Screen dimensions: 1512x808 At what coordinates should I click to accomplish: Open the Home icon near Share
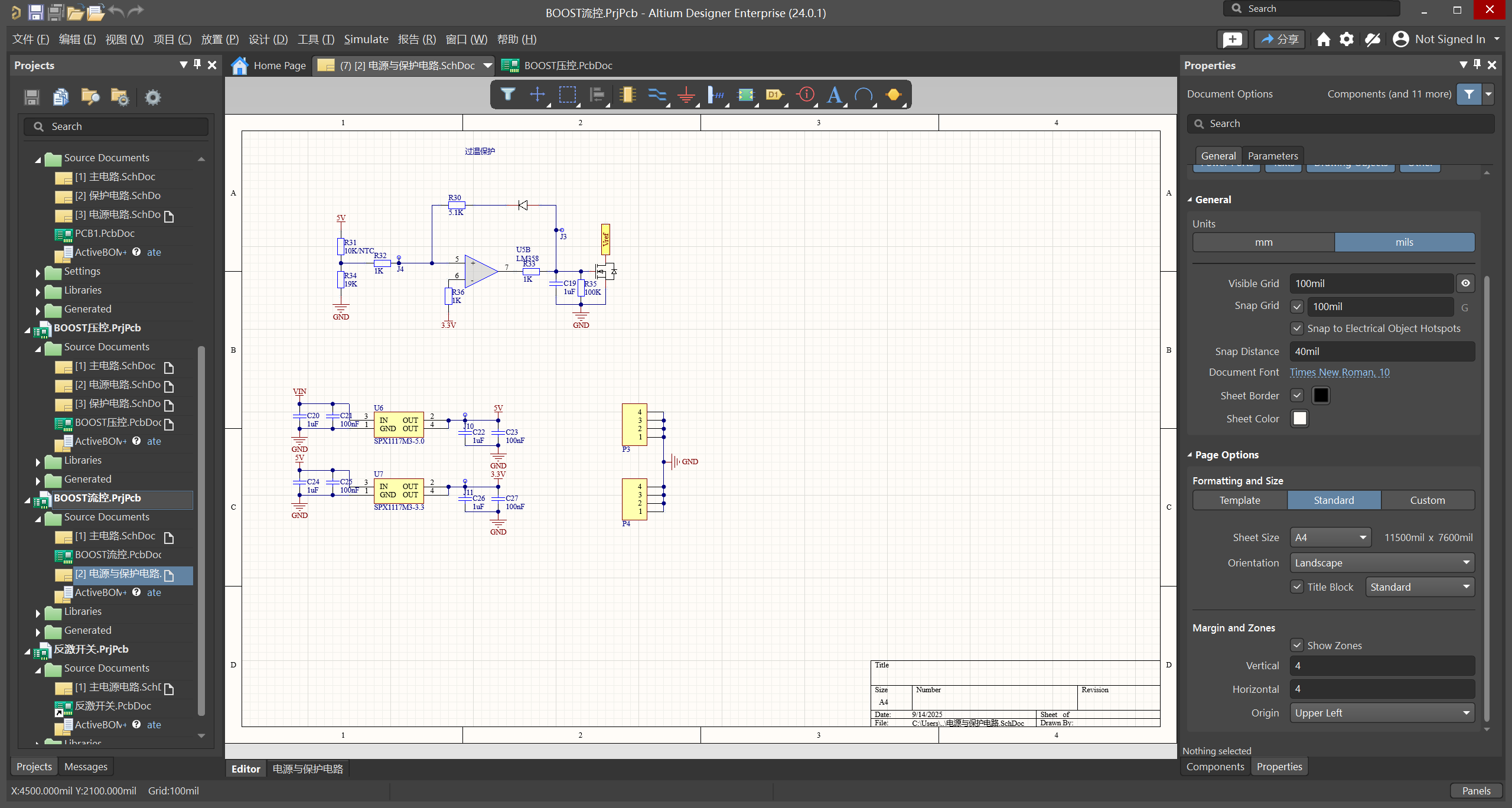point(1324,40)
